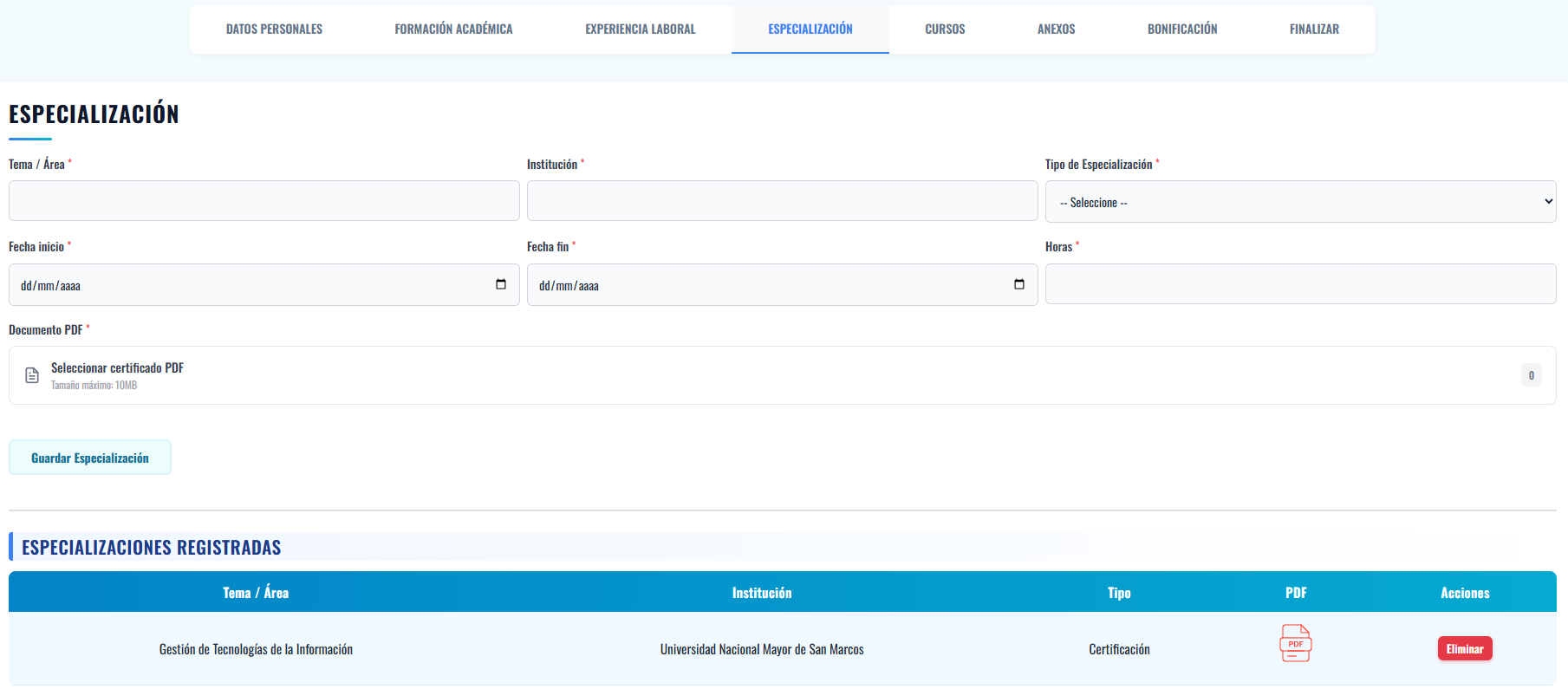The width and height of the screenshot is (1568, 689).
Task: Focus the Tema / Área input field
Action: pyautogui.click(x=264, y=201)
